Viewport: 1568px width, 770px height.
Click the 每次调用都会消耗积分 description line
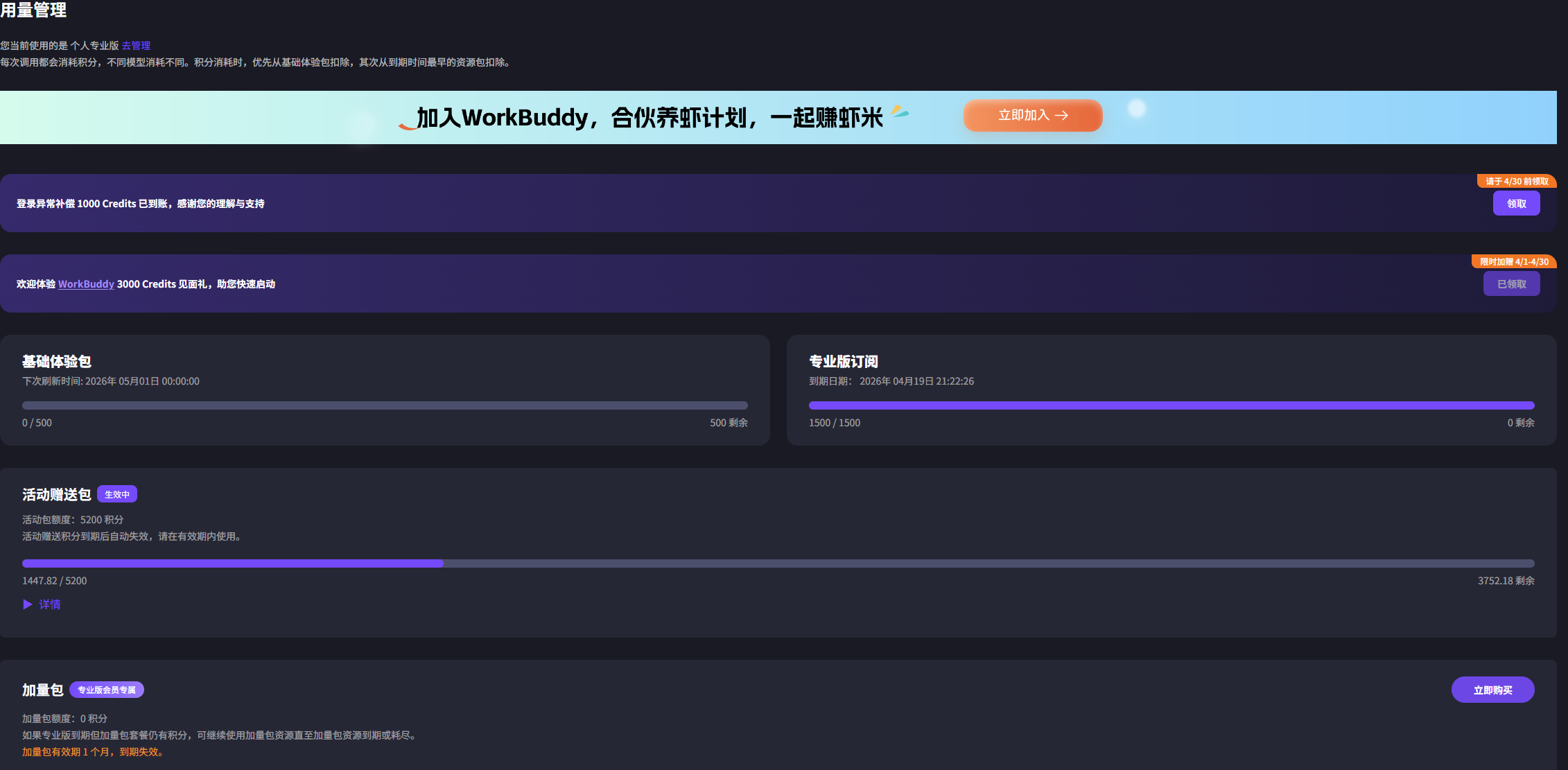coord(256,62)
